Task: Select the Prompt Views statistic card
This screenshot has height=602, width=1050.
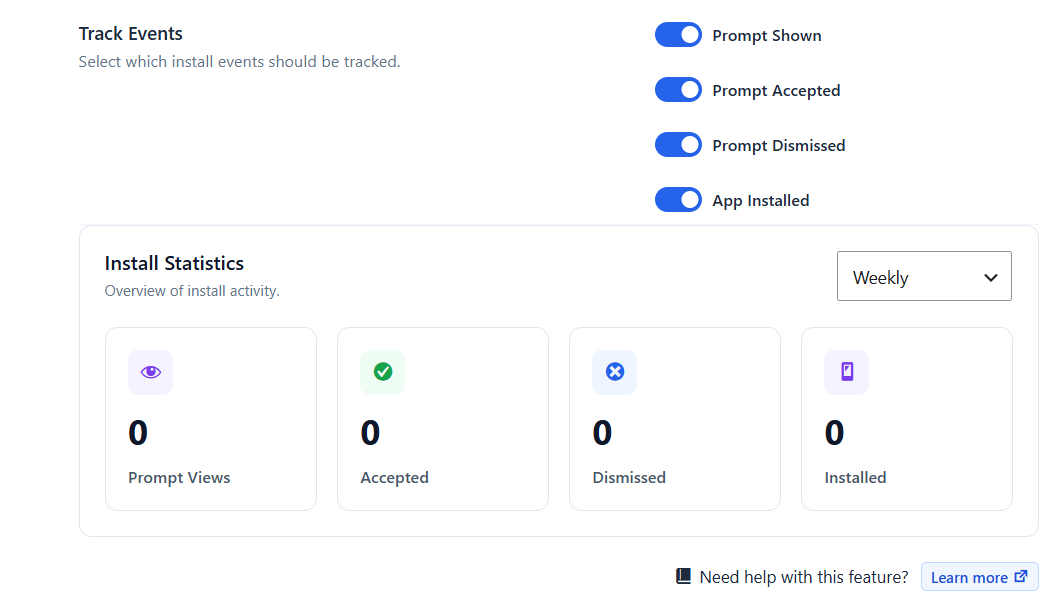Action: 211,419
